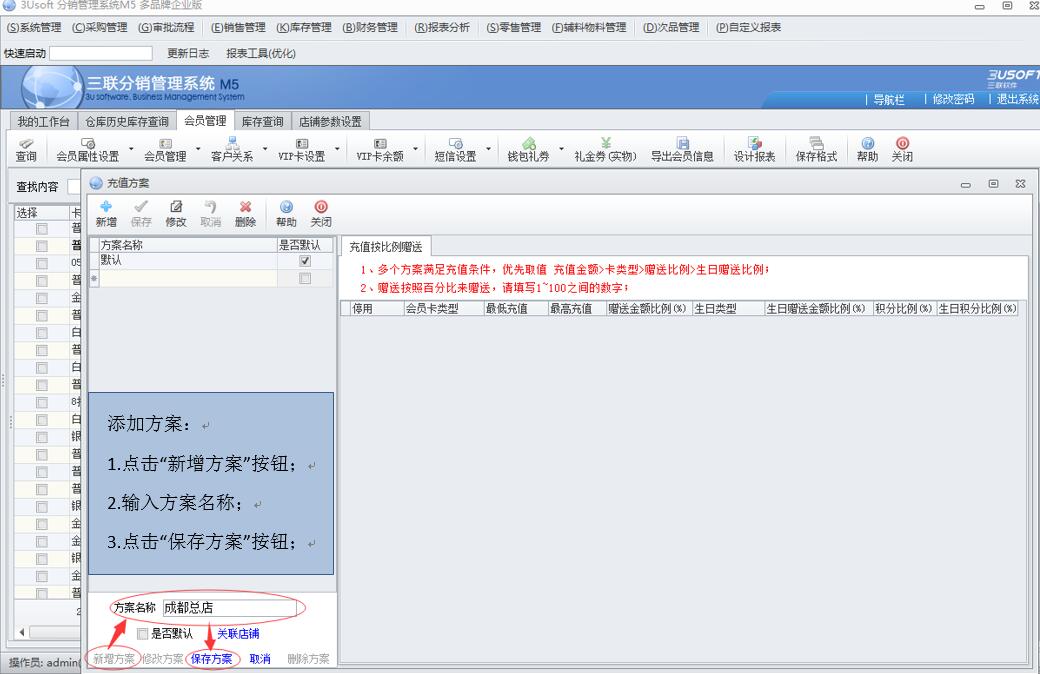
Task: Open 钱包礼券 toolbar icon
Action: click(528, 150)
